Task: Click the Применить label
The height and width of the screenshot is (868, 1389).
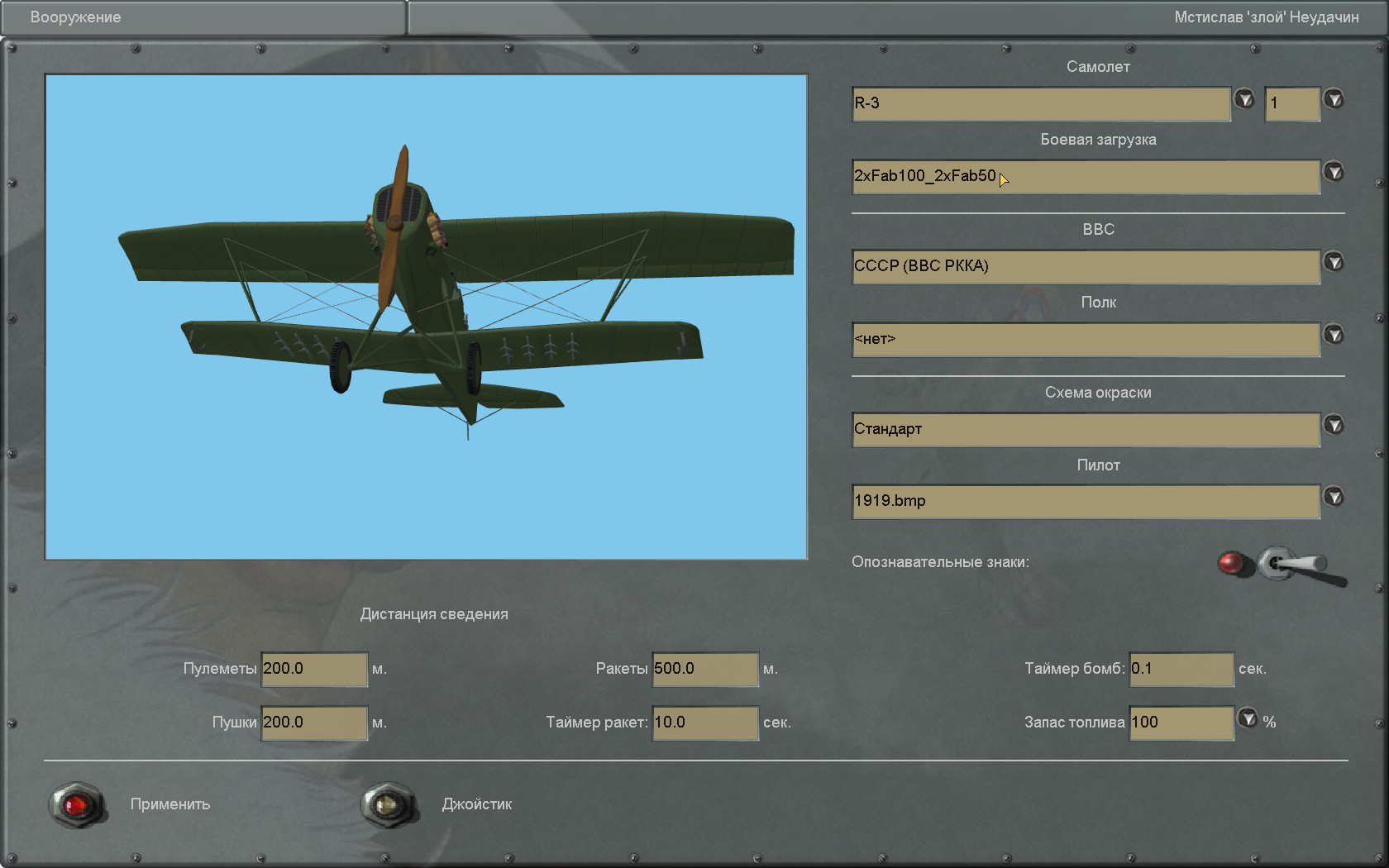Action: tap(170, 804)
